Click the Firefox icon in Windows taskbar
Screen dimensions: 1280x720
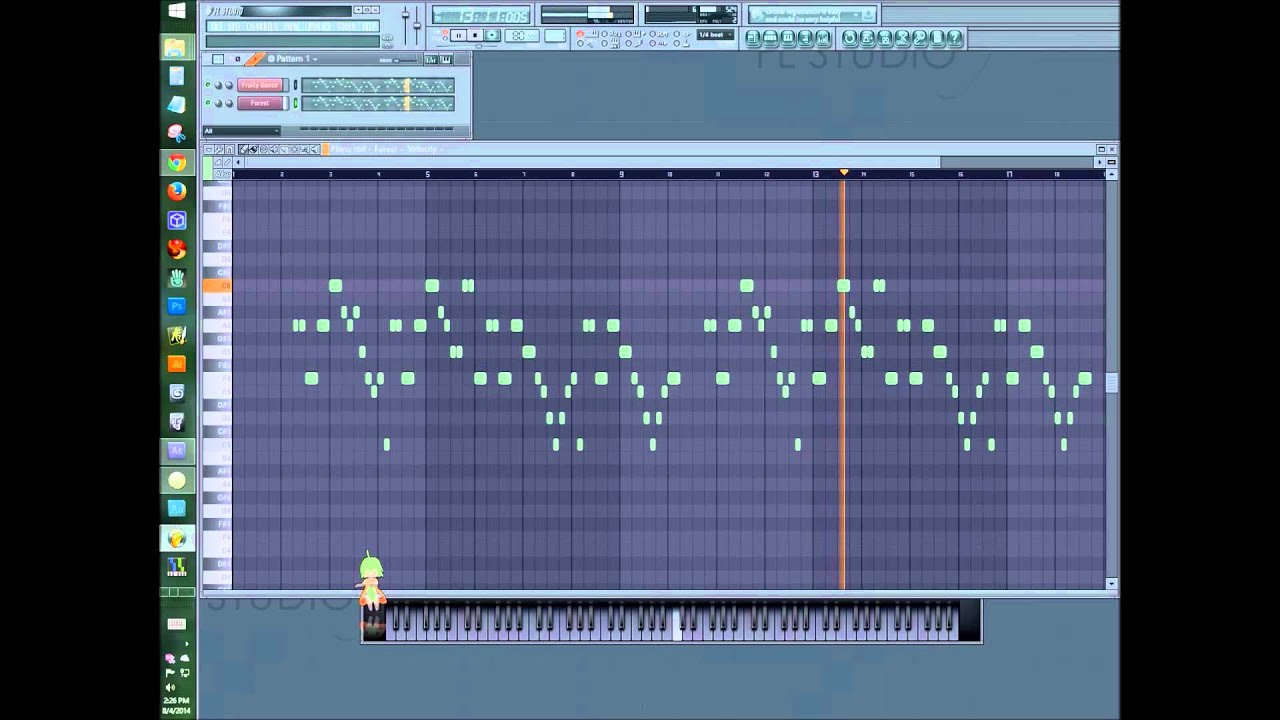point(177,191)
